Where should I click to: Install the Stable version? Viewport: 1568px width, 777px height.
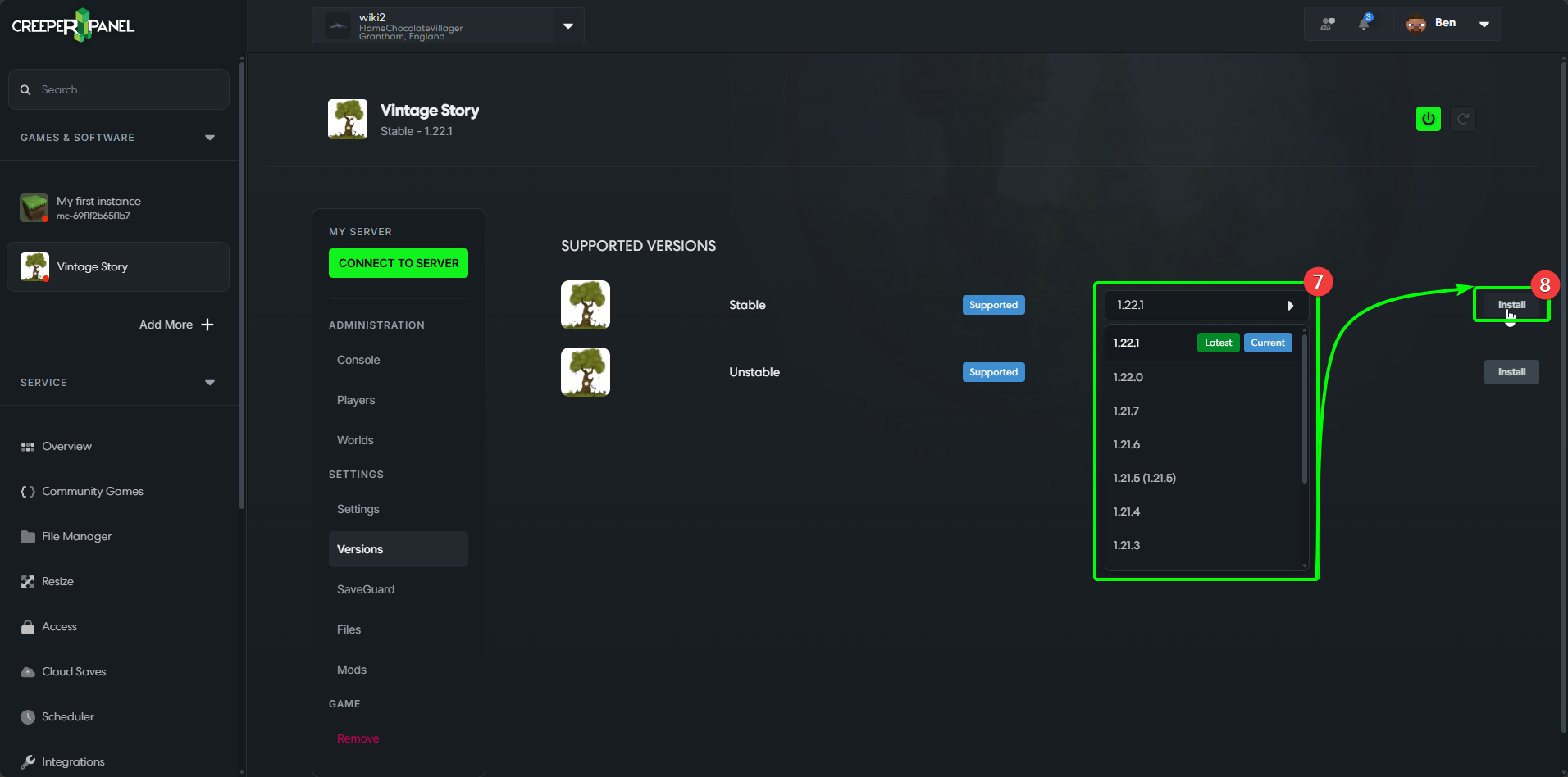(1511, 305)
